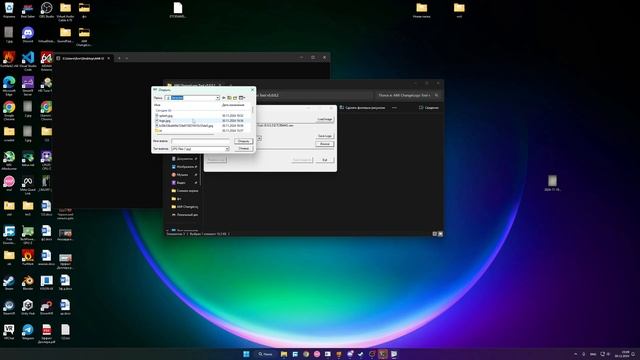
Task: Add a new tab in the terminal window
Action: click(119, 58)
